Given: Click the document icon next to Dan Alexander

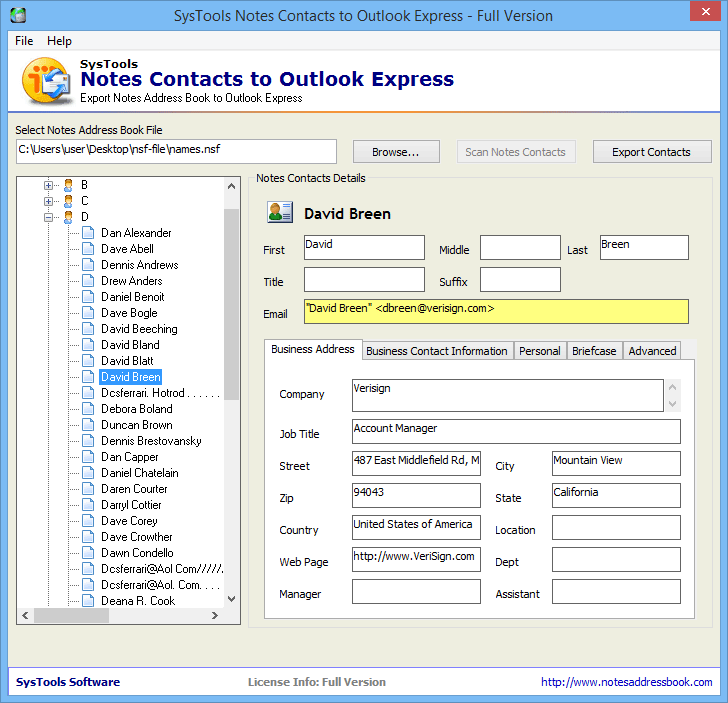Looking at the screenshot, I should [88, 233].
